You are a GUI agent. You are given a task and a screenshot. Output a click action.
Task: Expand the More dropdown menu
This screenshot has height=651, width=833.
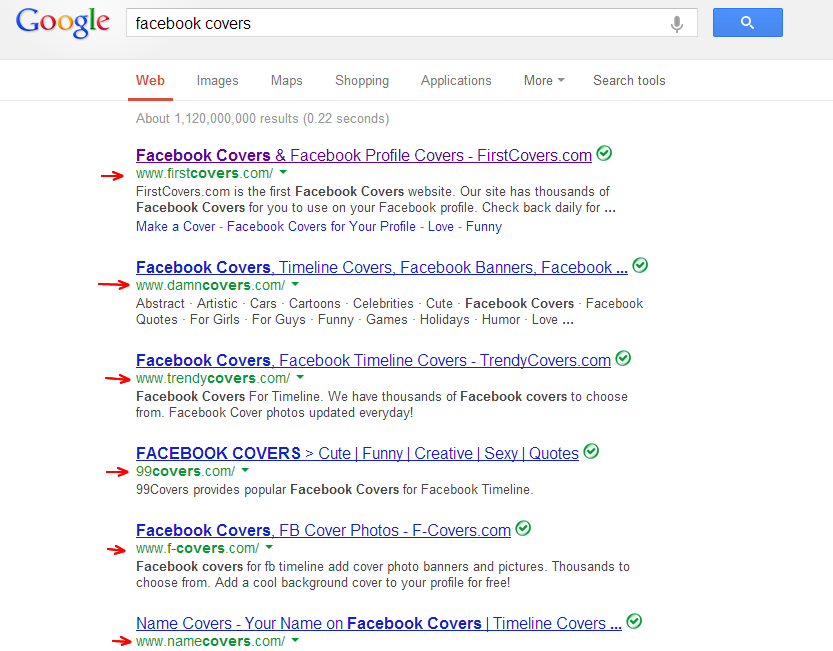pyautogui.click(x=544, y=80)
